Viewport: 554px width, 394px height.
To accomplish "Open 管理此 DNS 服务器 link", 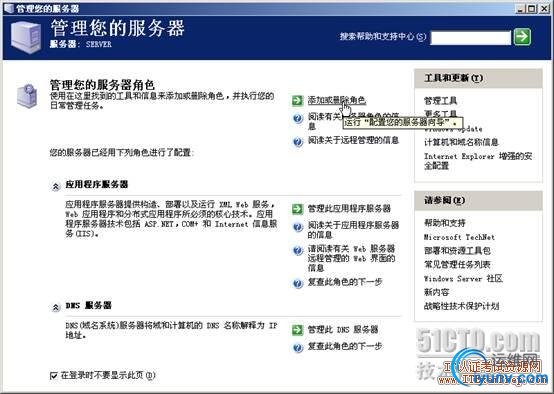I will coord(343,329).
